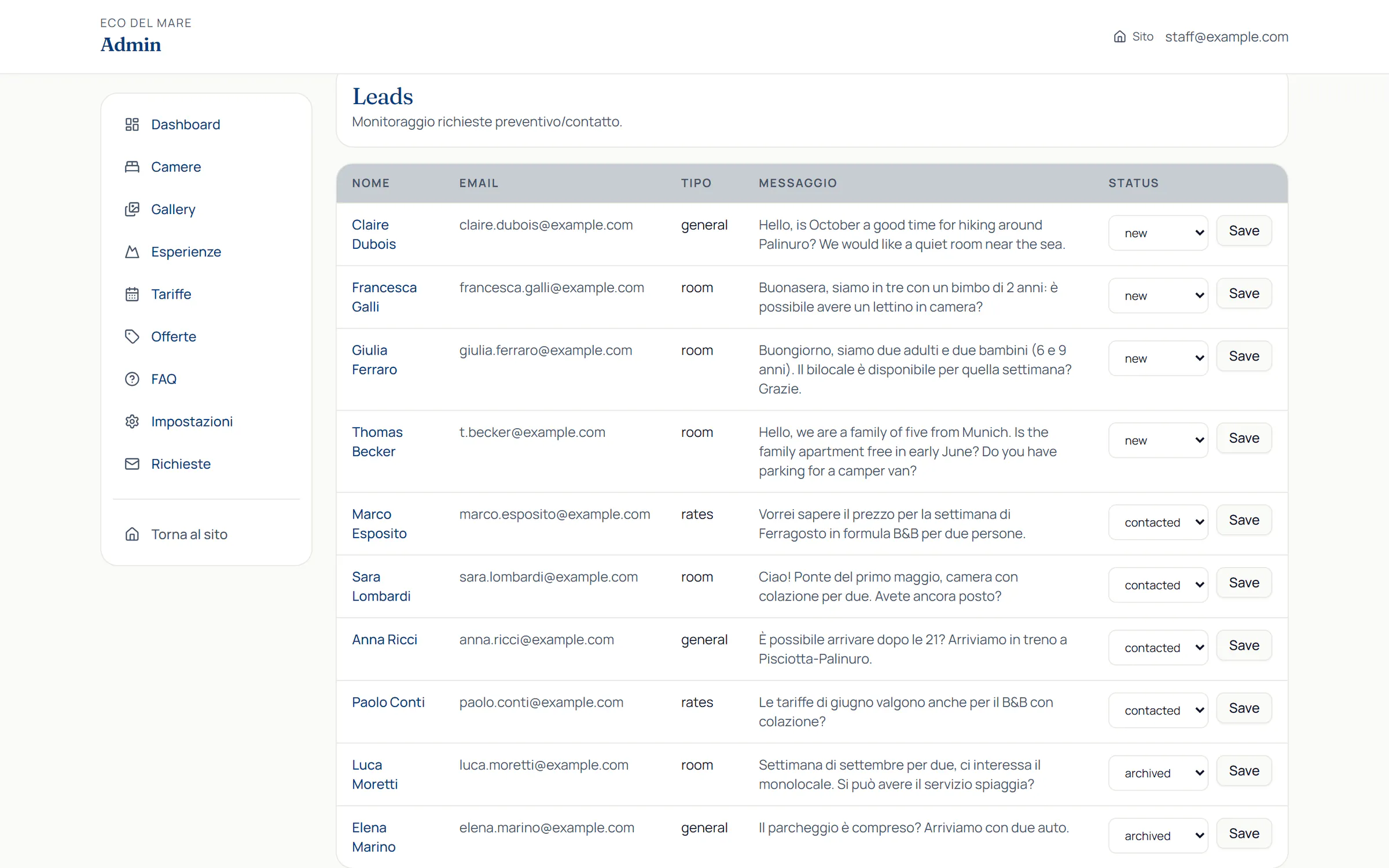Image resolution: width=1389 pixels, height=868 pixels.
Task: Expand status selector for Thomas Becker
Action: coord(1158,440)
